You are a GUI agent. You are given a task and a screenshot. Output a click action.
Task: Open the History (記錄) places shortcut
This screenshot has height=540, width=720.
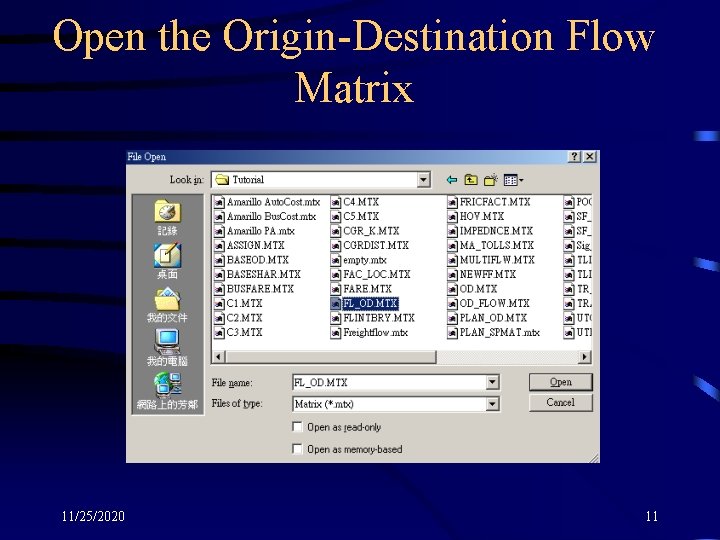(167, 218)
